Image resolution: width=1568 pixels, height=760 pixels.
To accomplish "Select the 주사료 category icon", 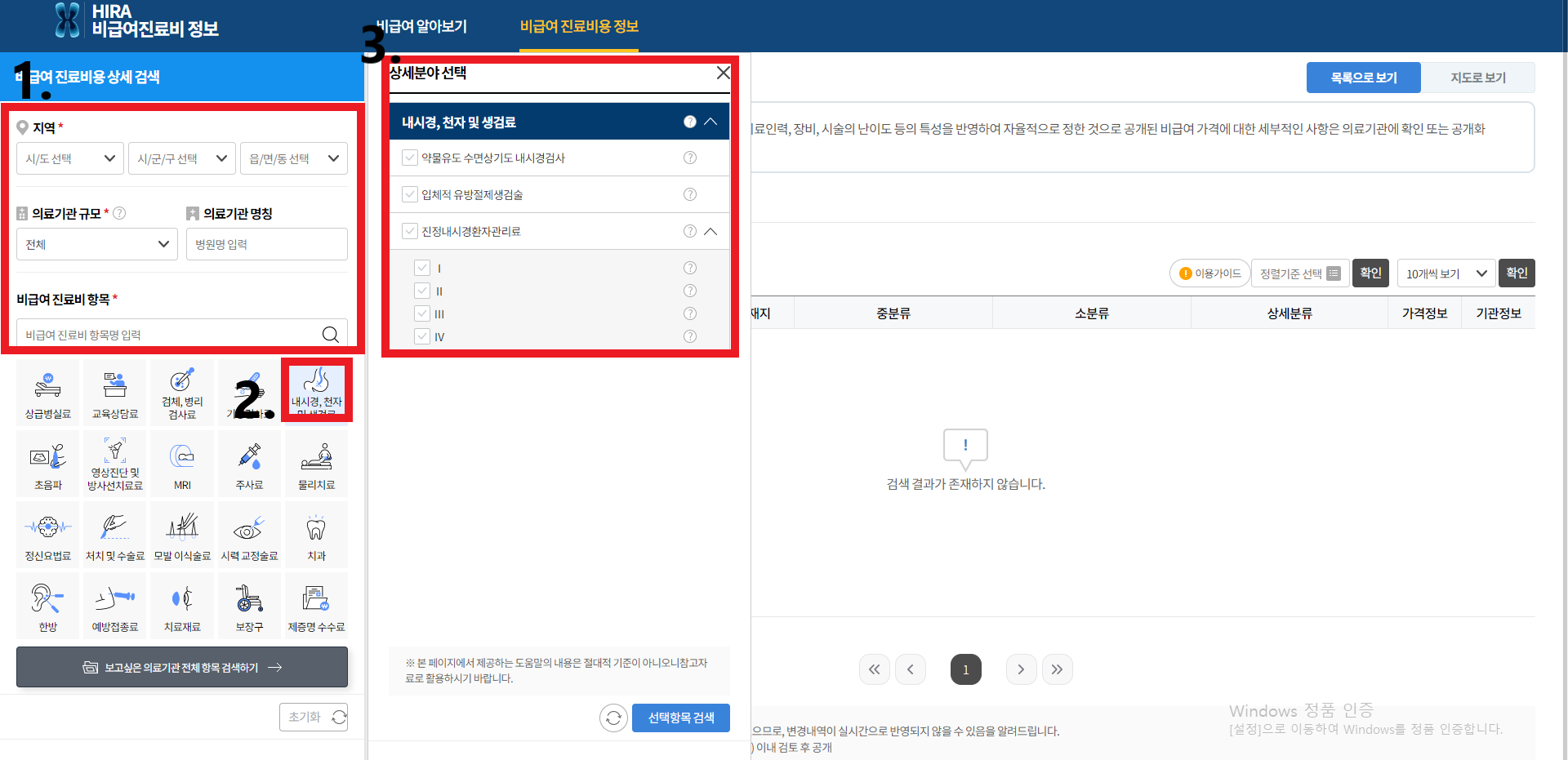I will pyautogui.click(x=249, y=464).
